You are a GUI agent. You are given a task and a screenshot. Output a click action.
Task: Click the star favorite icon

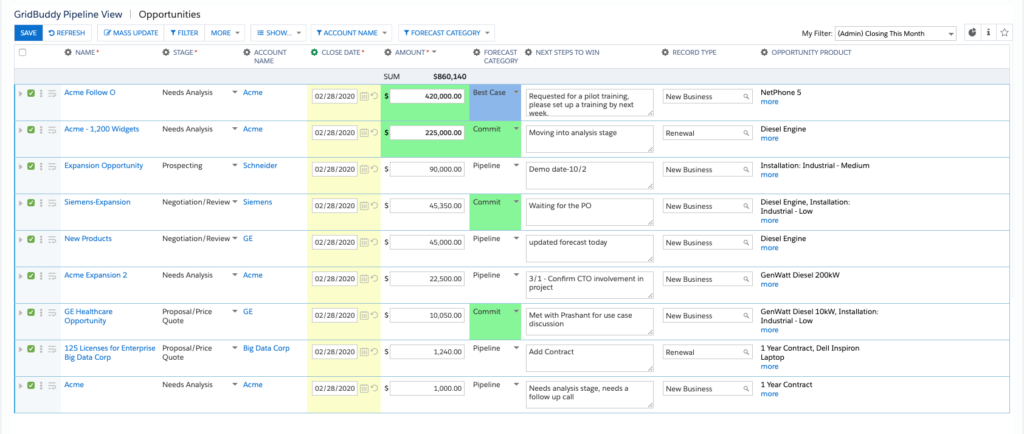click(1004, 33)
